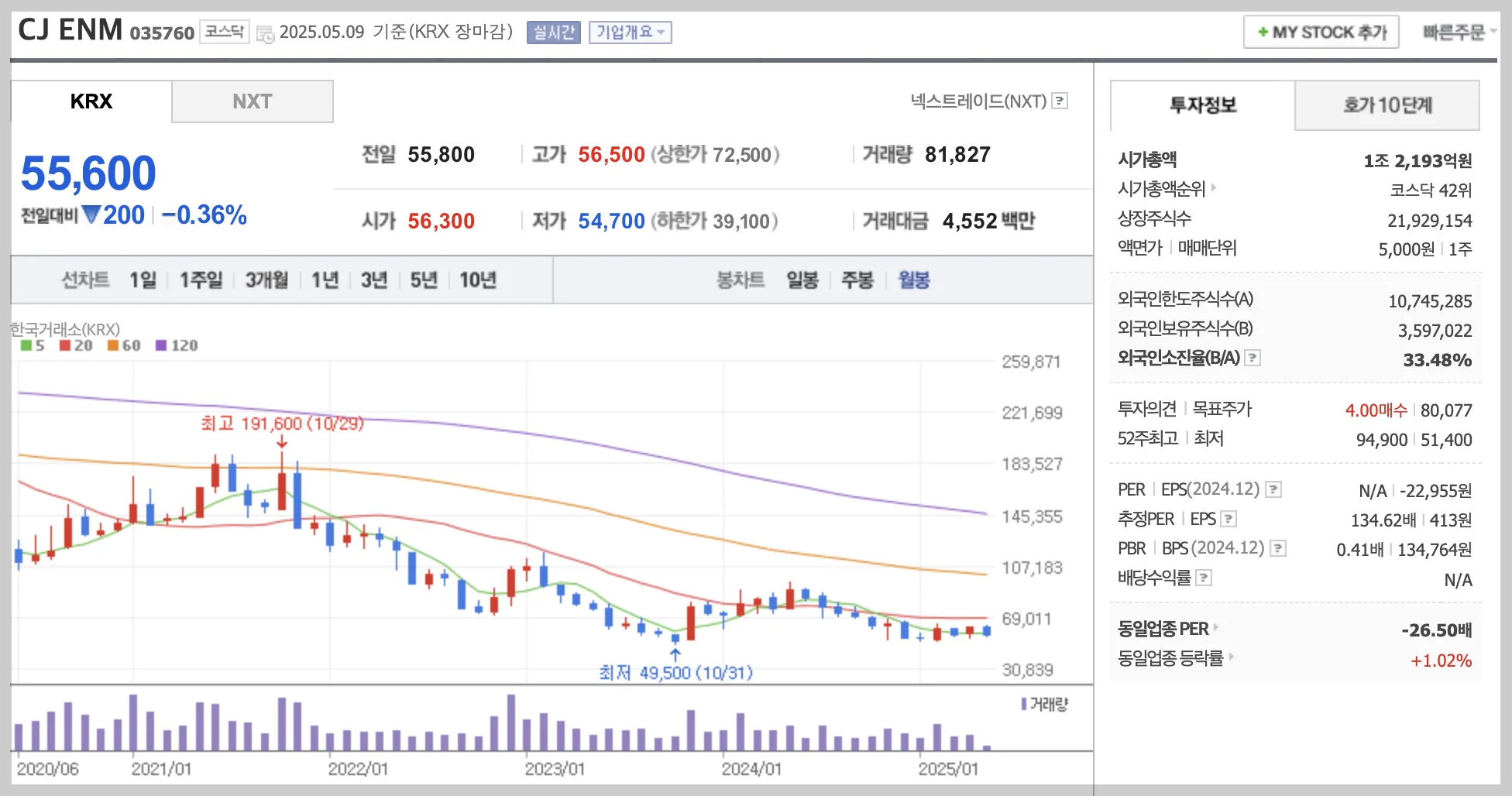
Task: Click the arrow next to 동일업종 등락률
Action: 1231,657
